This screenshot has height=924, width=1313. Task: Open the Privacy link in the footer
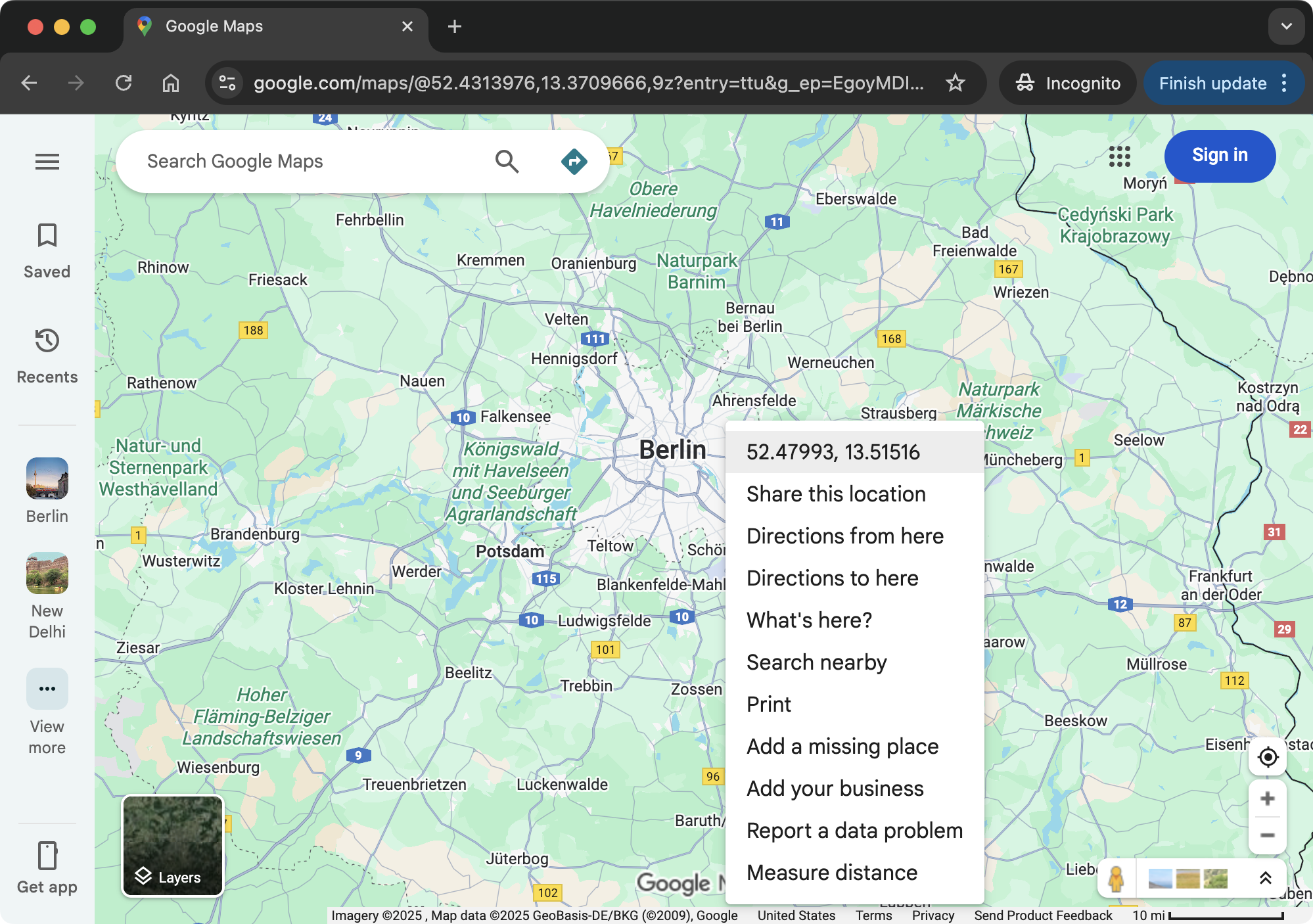tap(933, 915)
